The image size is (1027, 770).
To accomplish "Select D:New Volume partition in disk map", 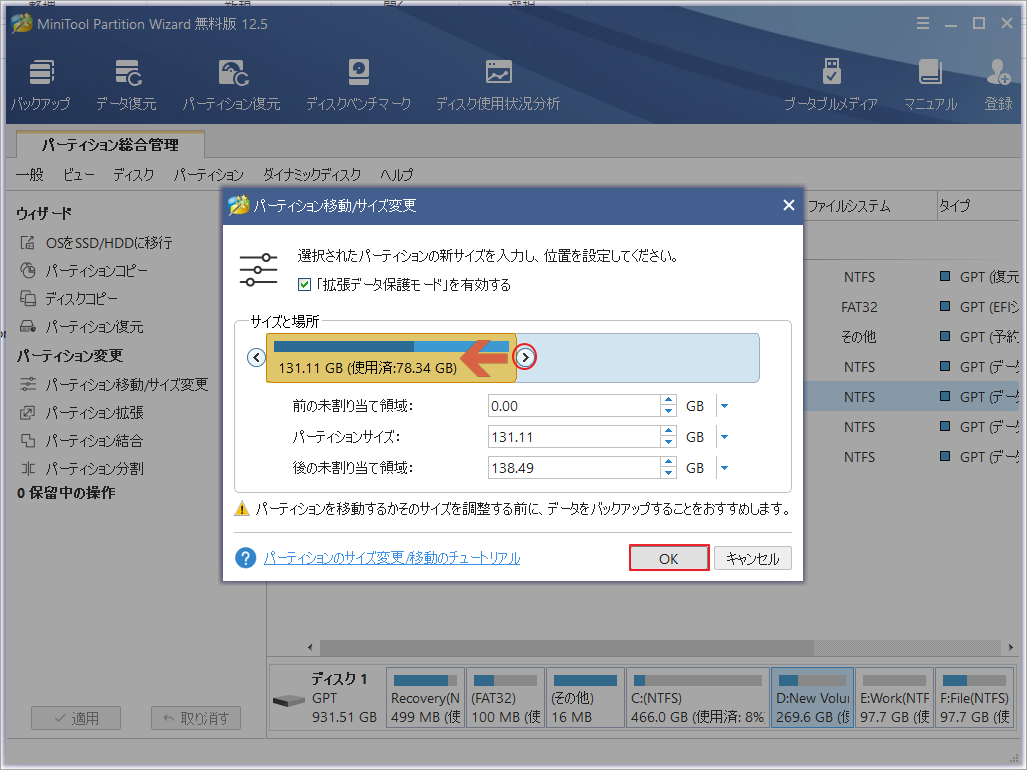I will pos(812,698).
